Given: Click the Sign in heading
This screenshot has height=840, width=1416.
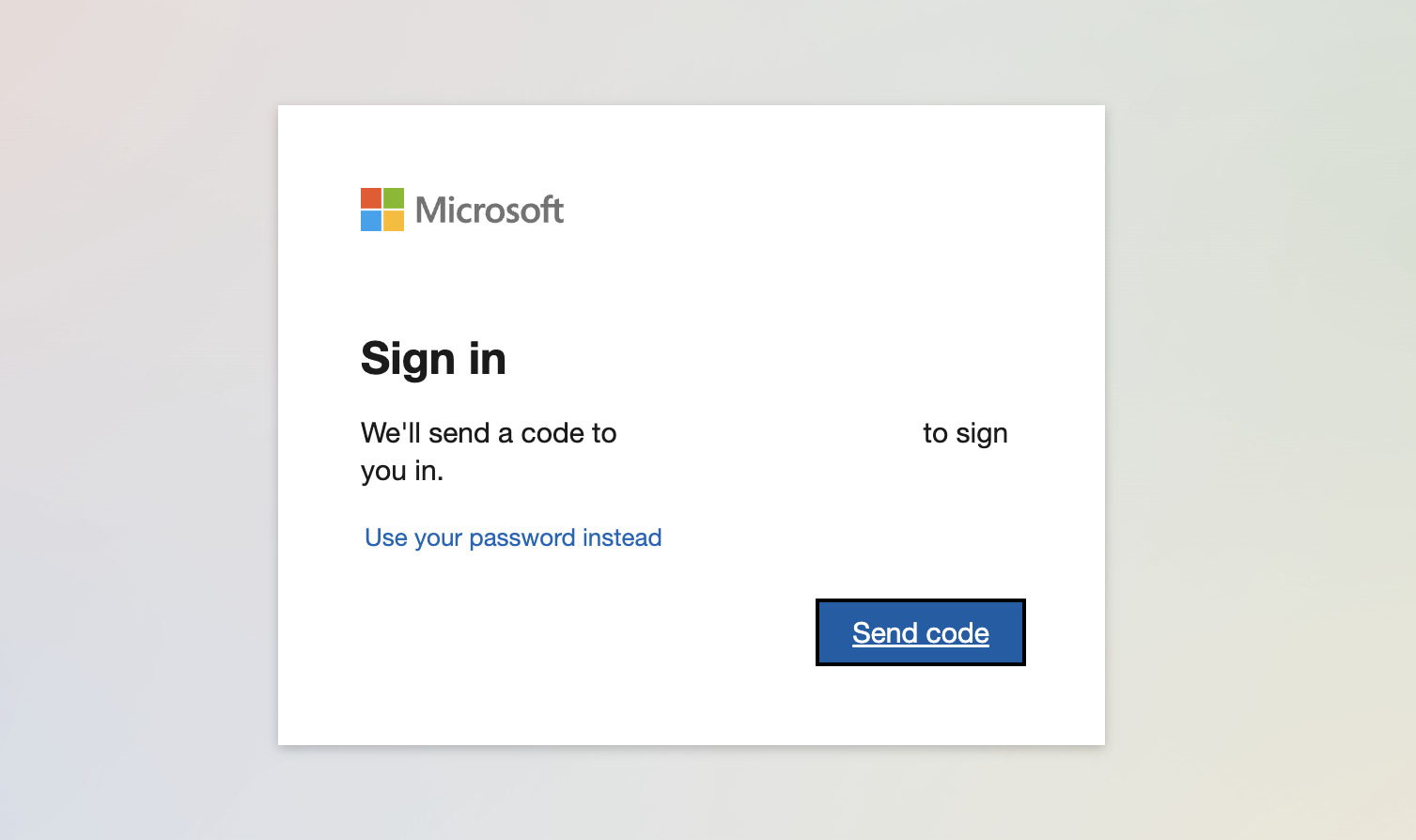Looking at the screenshot, I should [433, 358].
